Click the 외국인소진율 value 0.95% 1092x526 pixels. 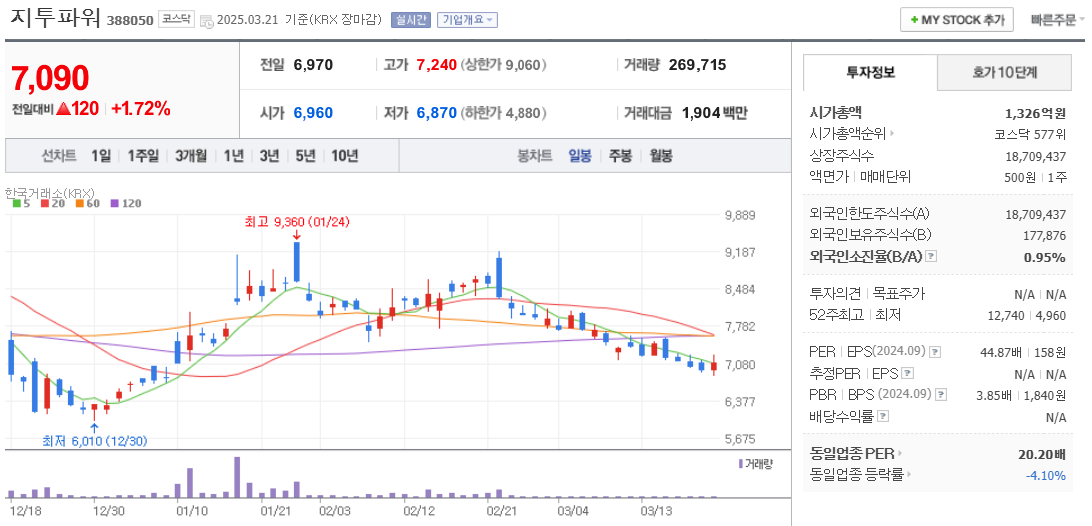point(1045,257)
